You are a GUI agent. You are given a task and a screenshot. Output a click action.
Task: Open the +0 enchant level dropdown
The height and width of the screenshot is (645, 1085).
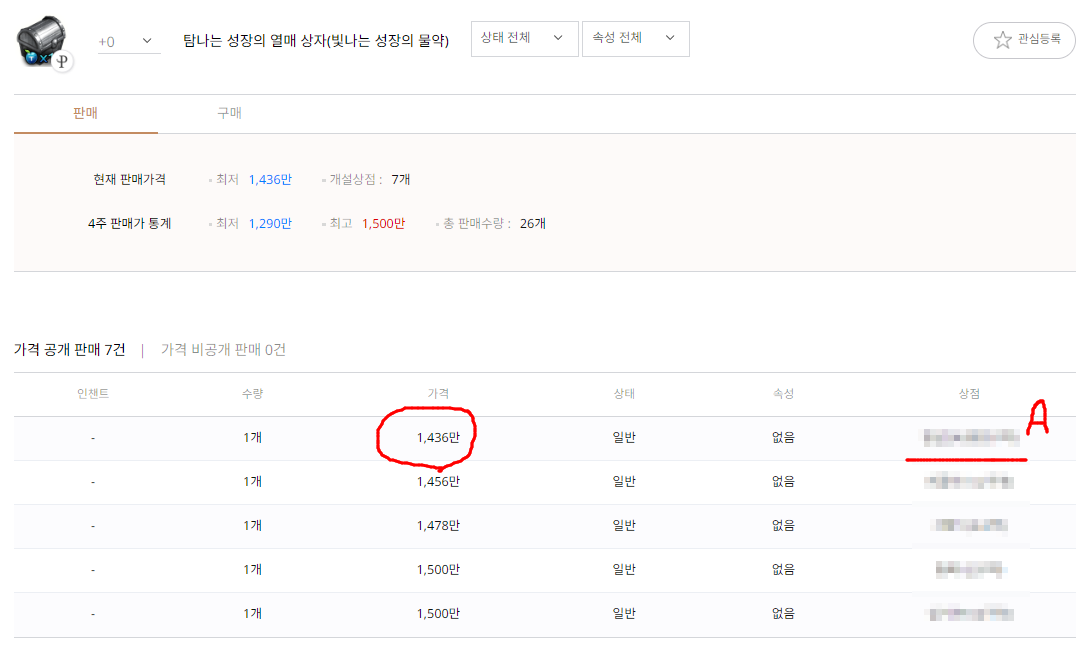(129, 39)
